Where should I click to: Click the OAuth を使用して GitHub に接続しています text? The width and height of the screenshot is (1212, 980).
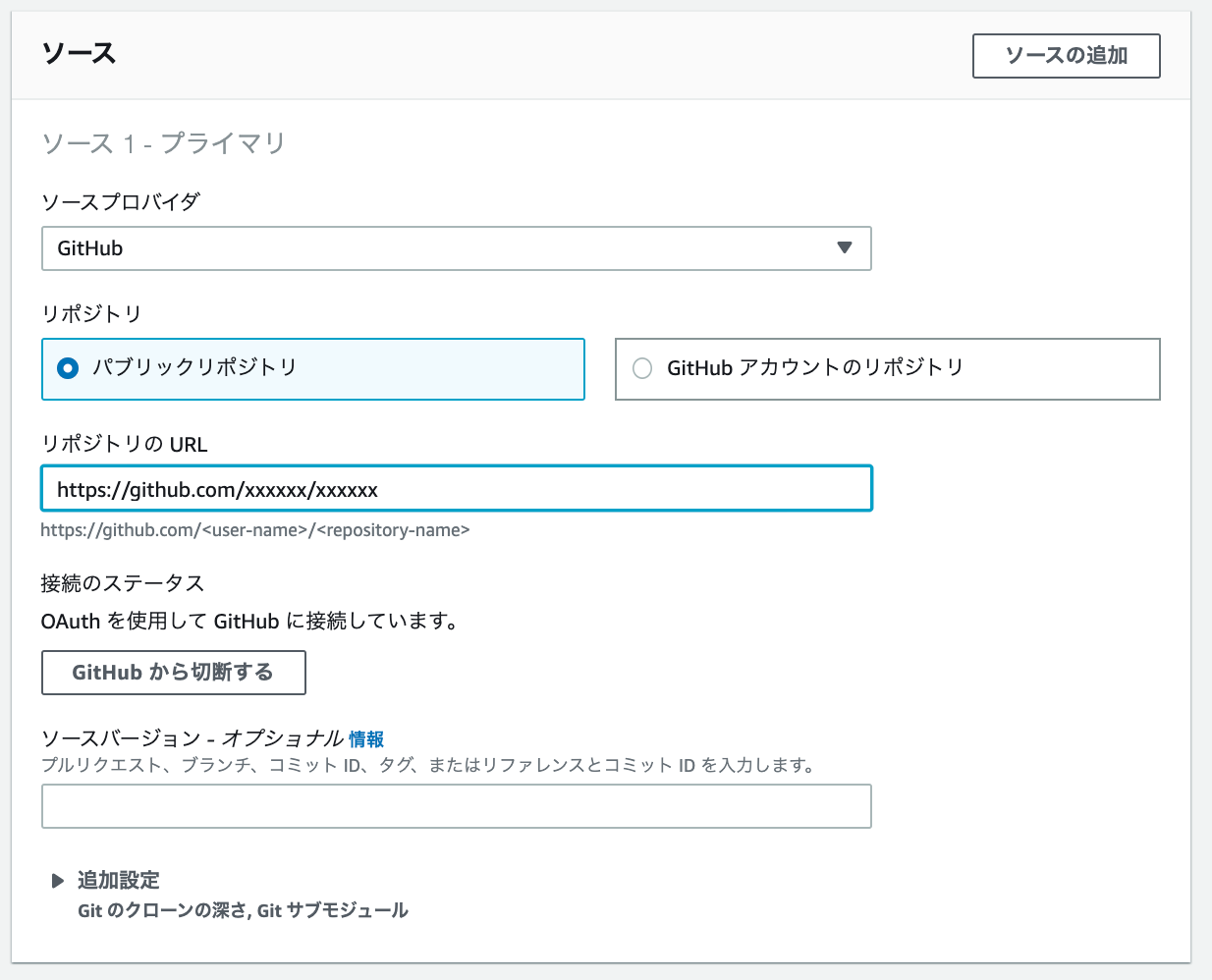[x=249, y=622]
